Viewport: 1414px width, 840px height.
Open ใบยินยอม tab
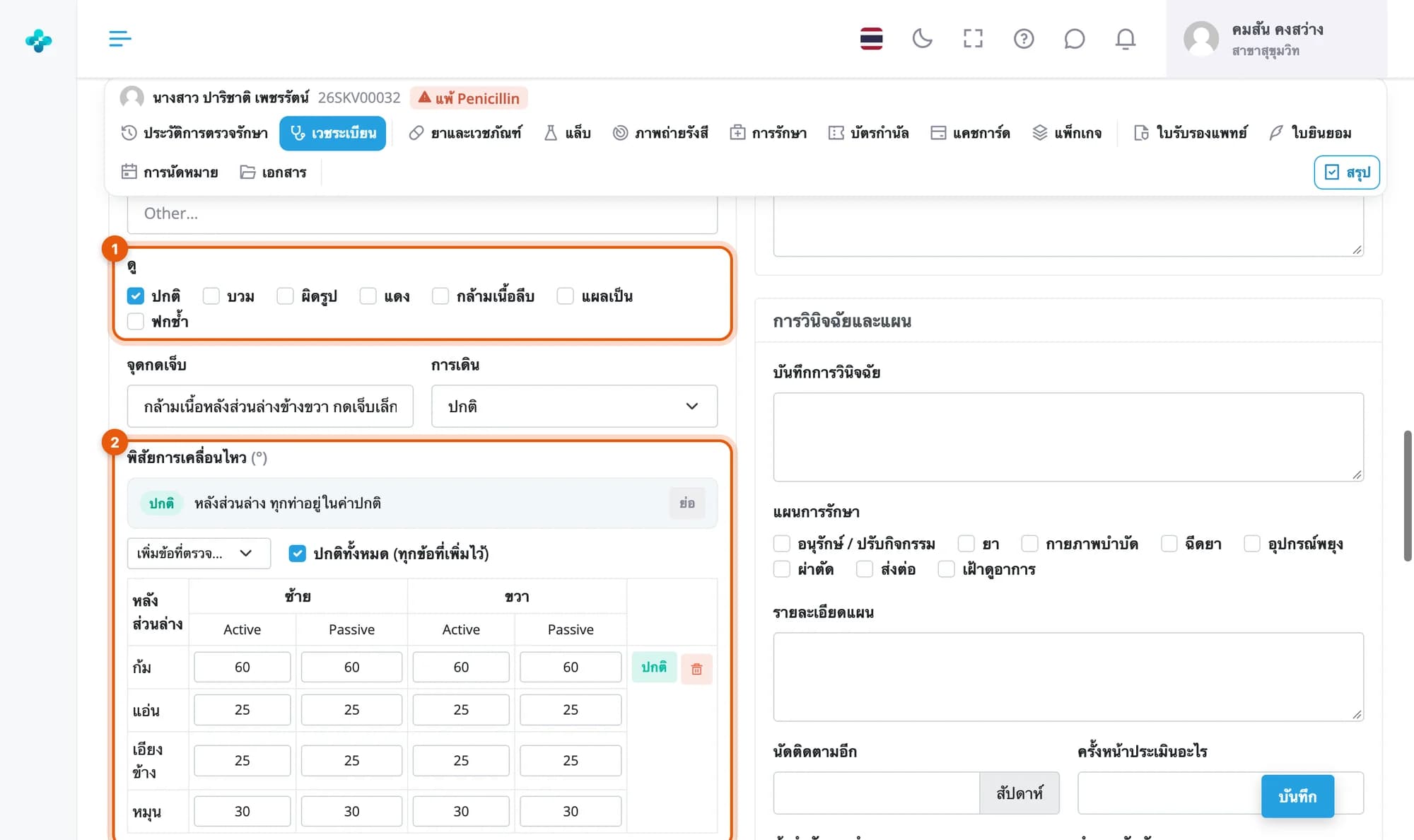pos(1310,133)
